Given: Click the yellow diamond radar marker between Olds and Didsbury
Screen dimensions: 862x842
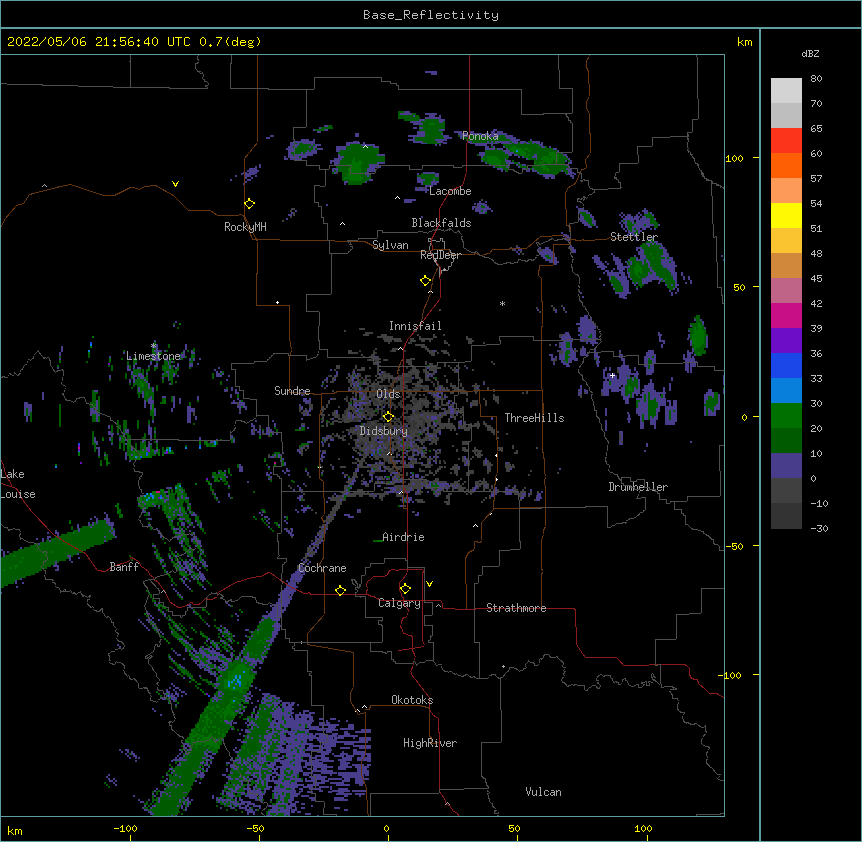Looking at the screenshot, I should pyautogui.click(x=388, y=417).
